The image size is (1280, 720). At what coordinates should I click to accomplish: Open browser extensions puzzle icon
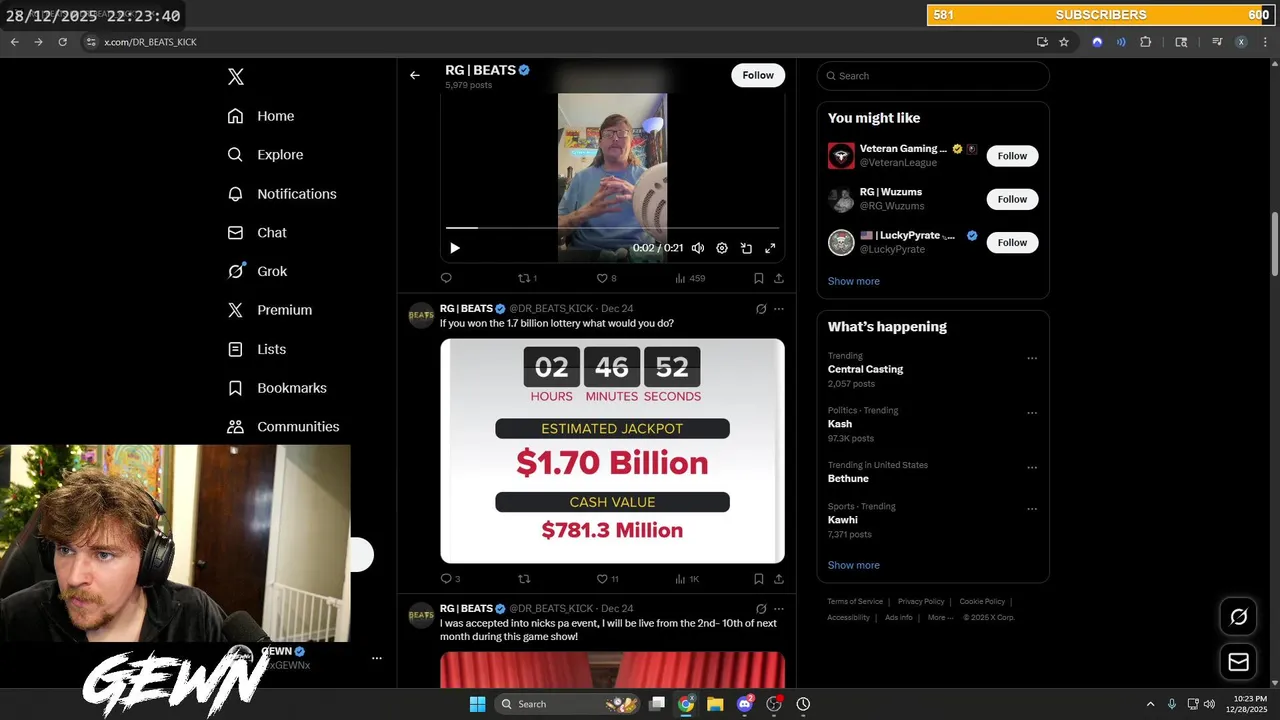(x=1146, y=42)
